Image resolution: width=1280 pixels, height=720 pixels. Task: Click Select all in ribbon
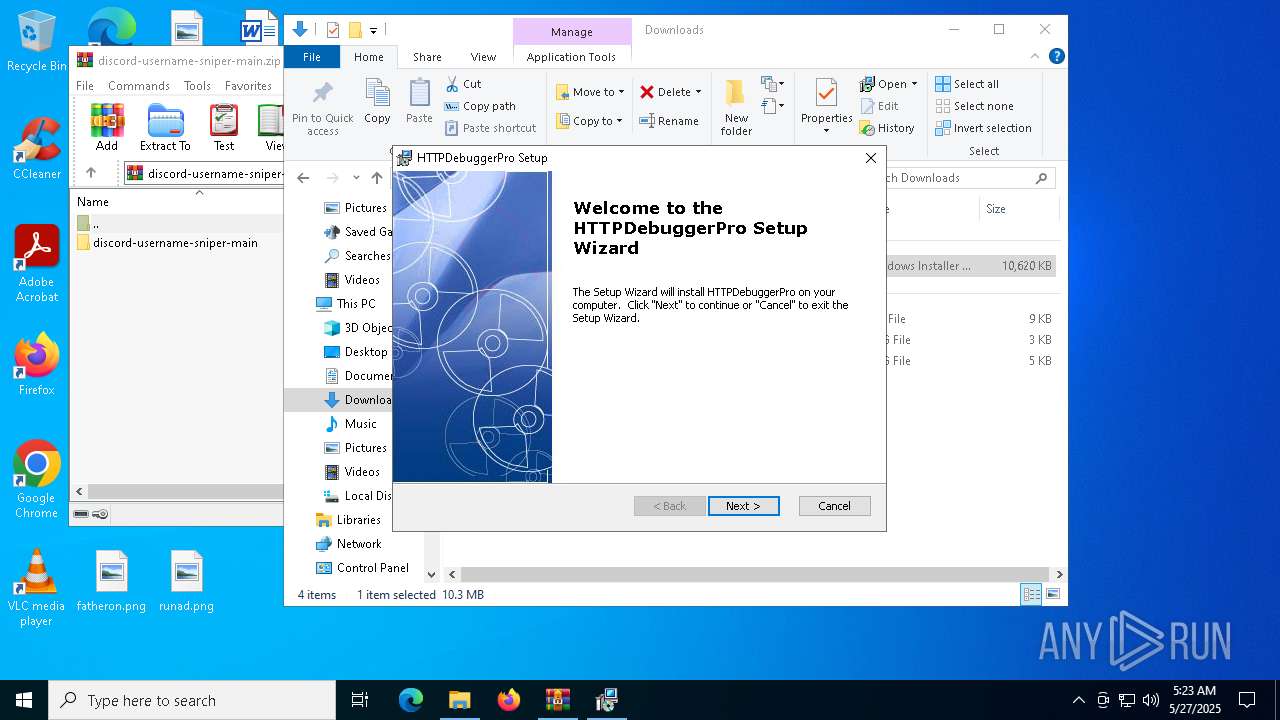[x=967, y=84]
